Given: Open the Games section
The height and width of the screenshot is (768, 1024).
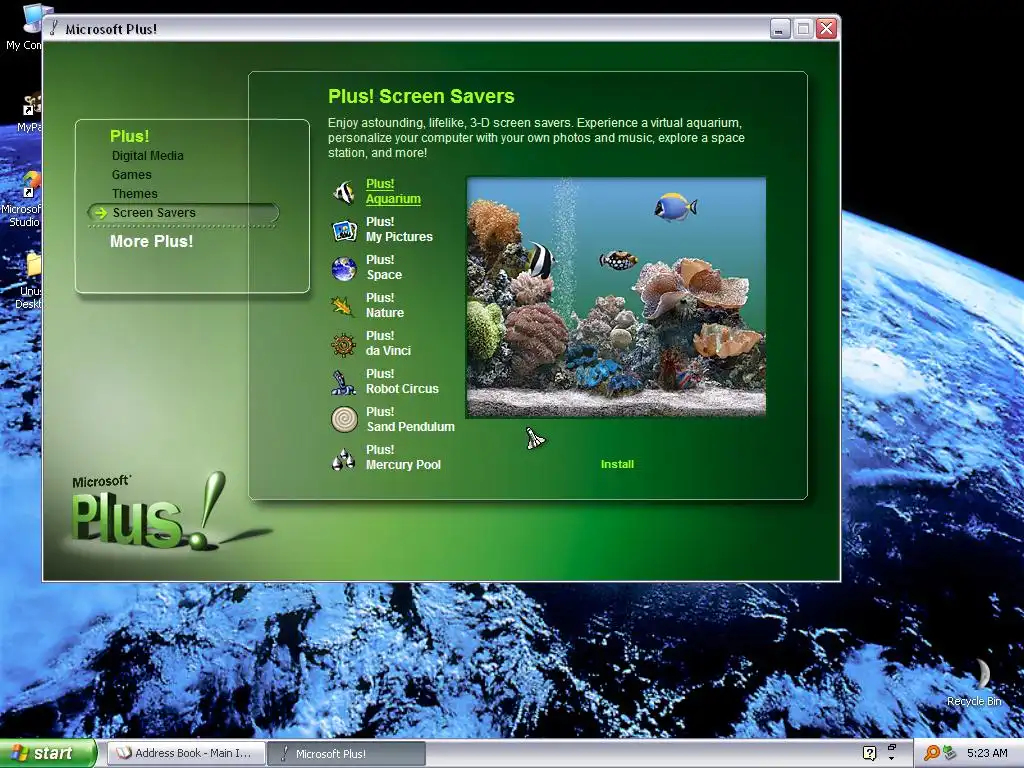Looking at the screenshot, I should (131, 174).
